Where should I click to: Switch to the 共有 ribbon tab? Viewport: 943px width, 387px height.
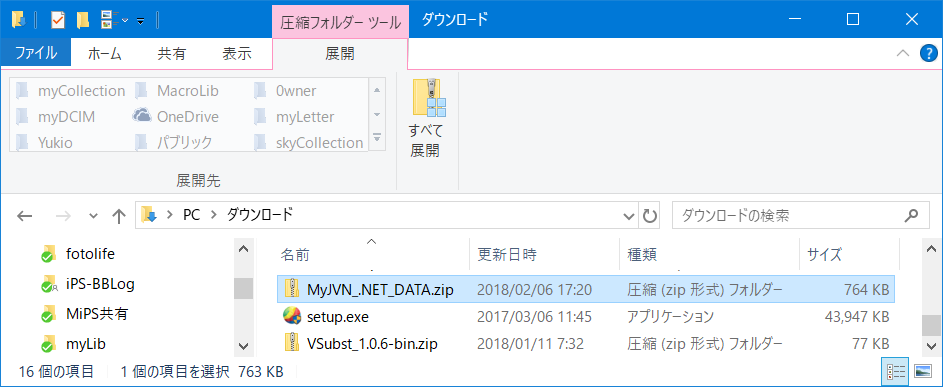pos(171,54)
